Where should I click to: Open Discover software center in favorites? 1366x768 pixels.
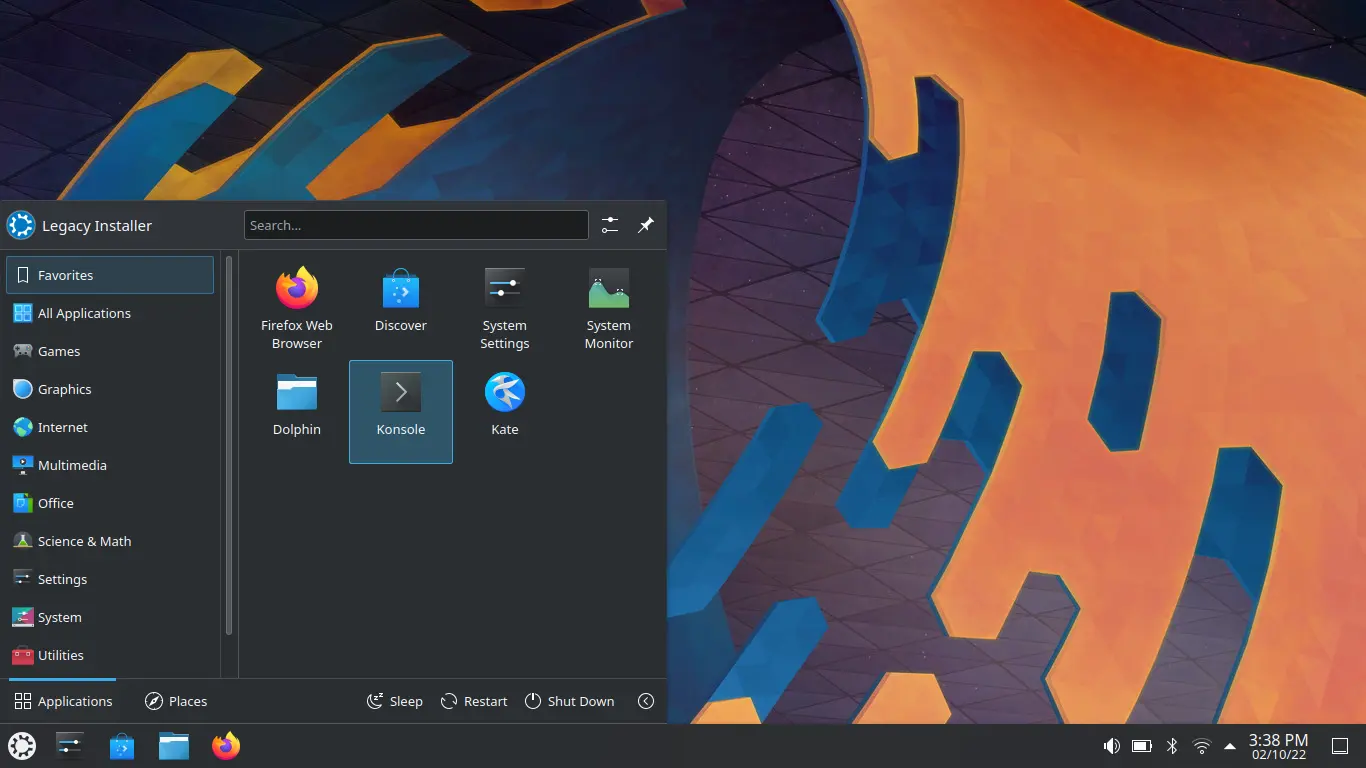tap(401, 308)
